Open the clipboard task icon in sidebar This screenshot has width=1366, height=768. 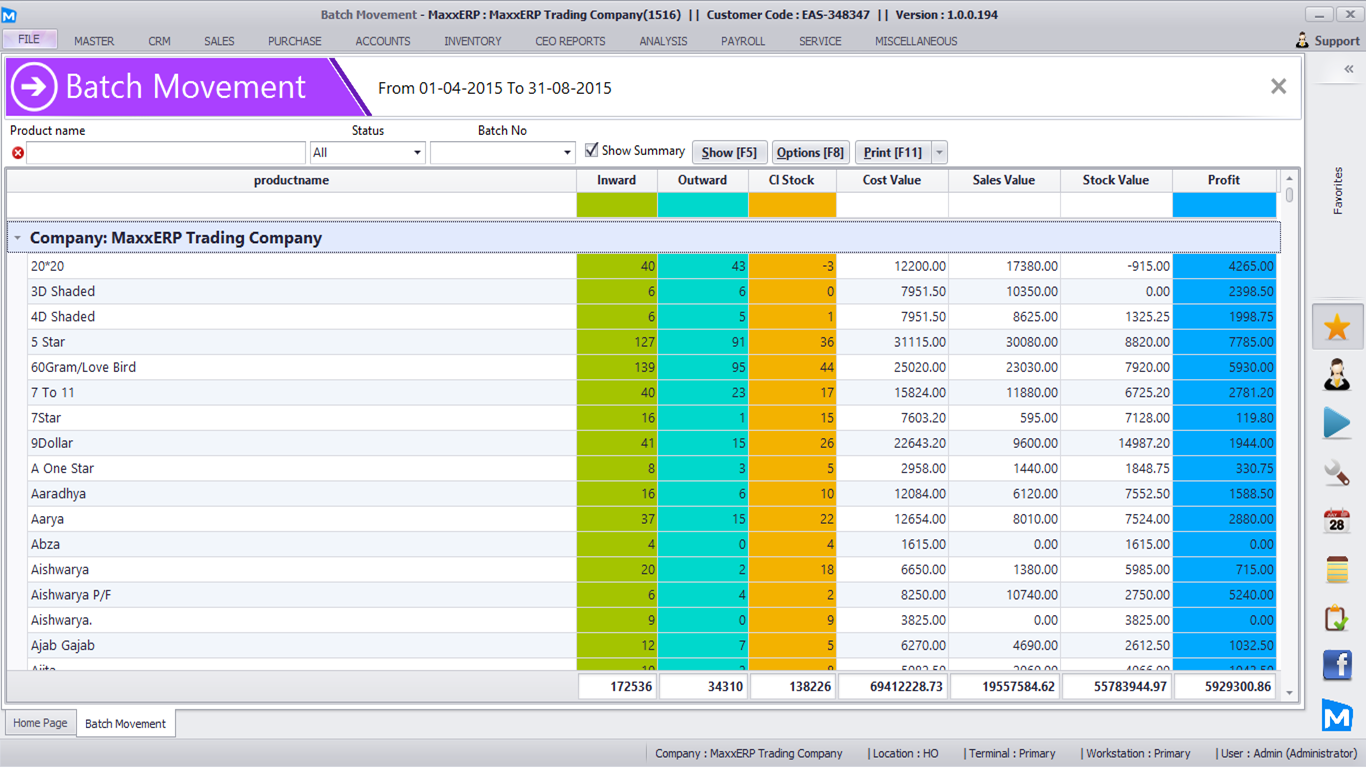(1337, 618)
